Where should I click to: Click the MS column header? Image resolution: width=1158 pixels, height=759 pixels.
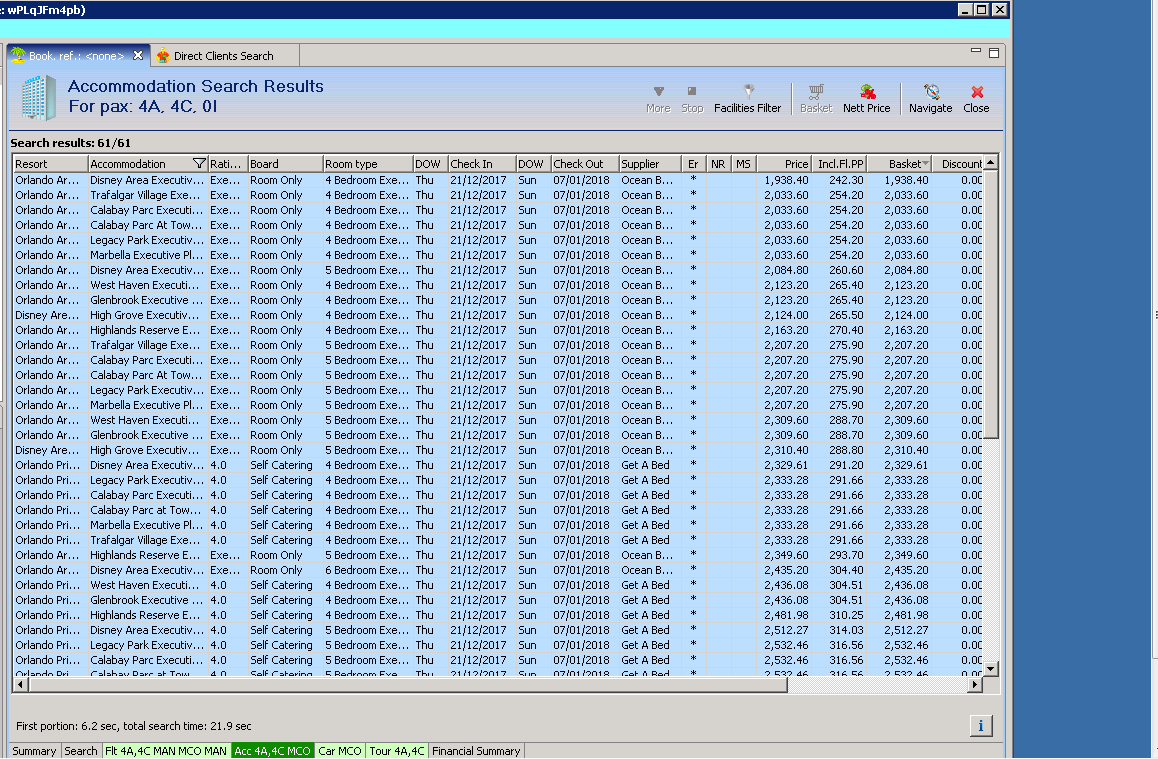[743, 164]
